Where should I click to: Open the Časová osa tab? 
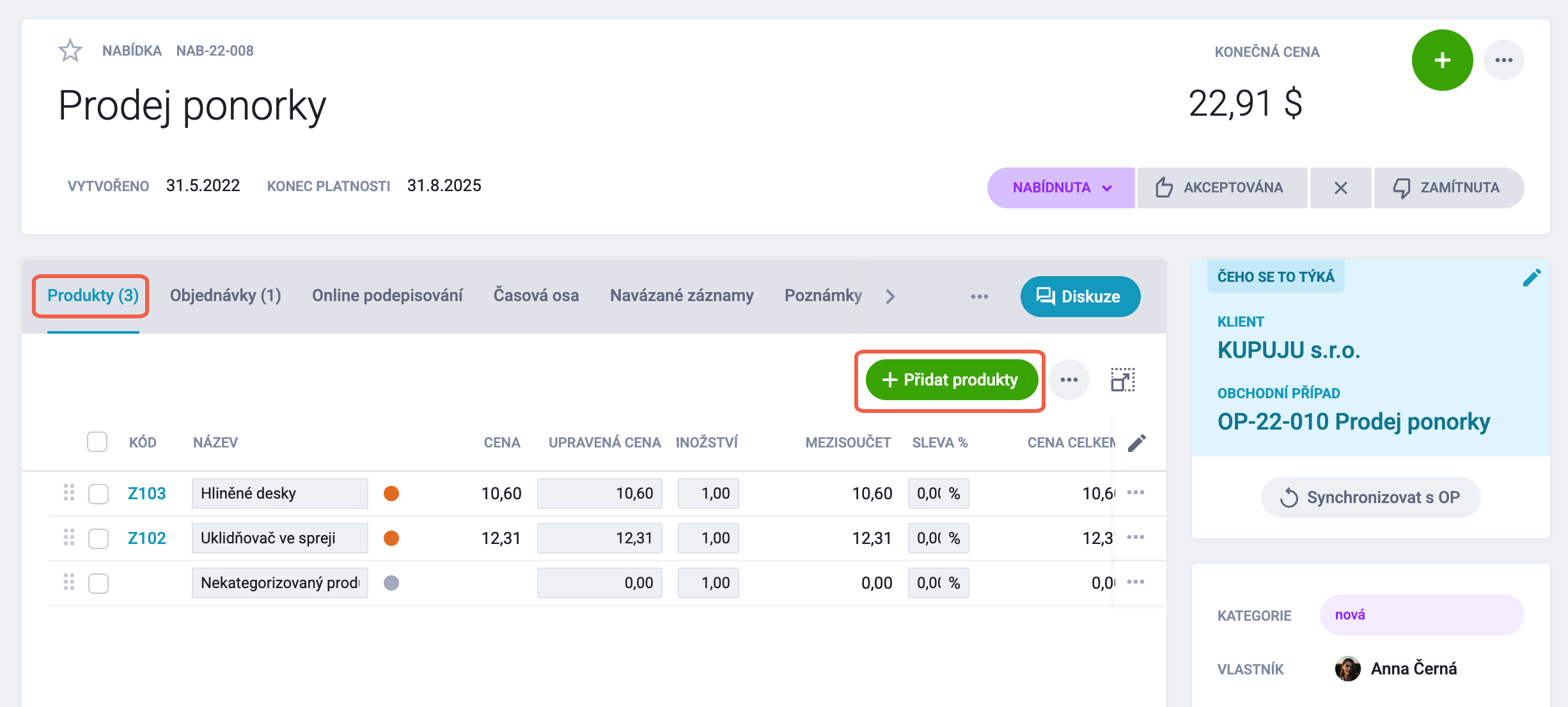(536, 295)
